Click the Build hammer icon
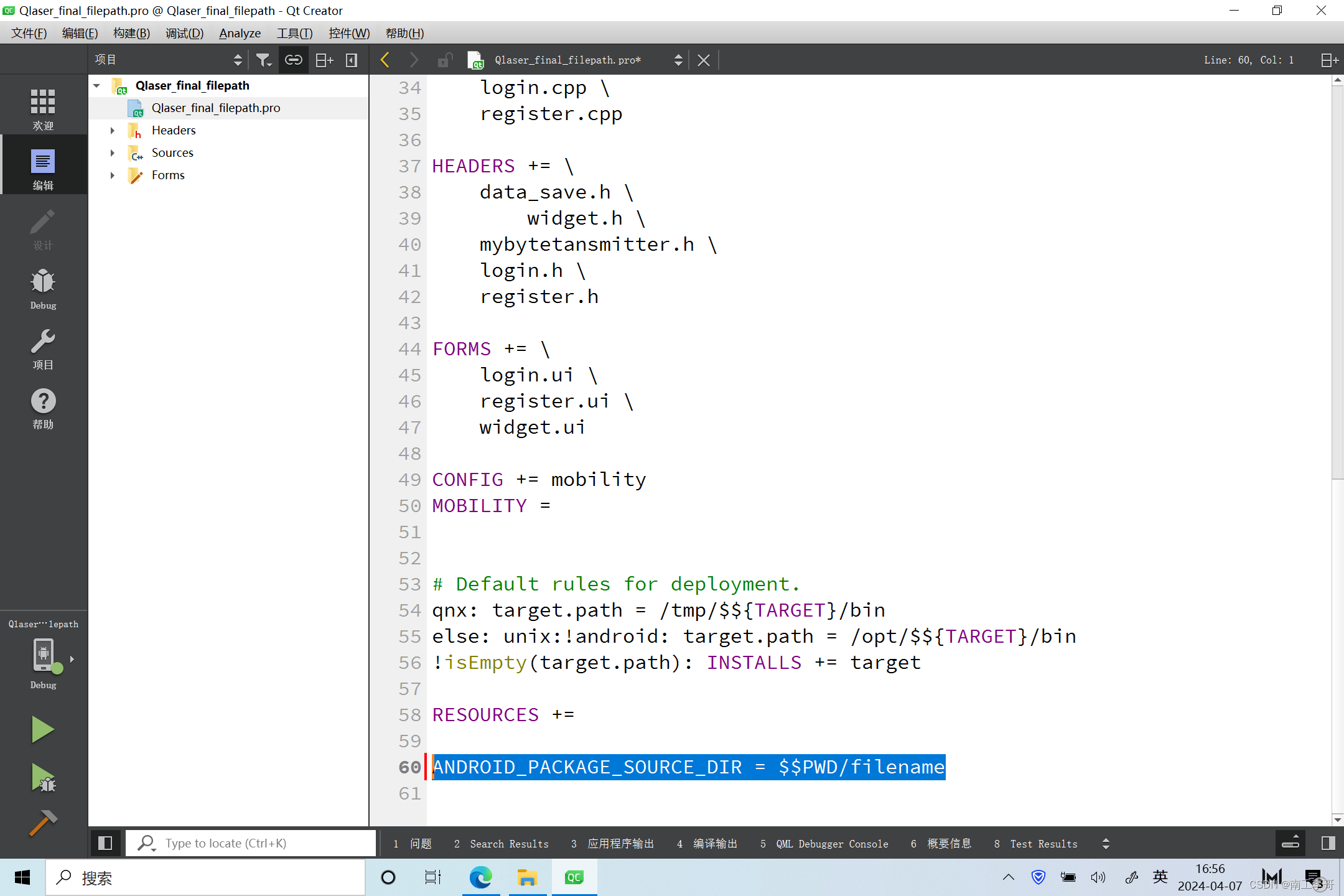 coord(42,823)
